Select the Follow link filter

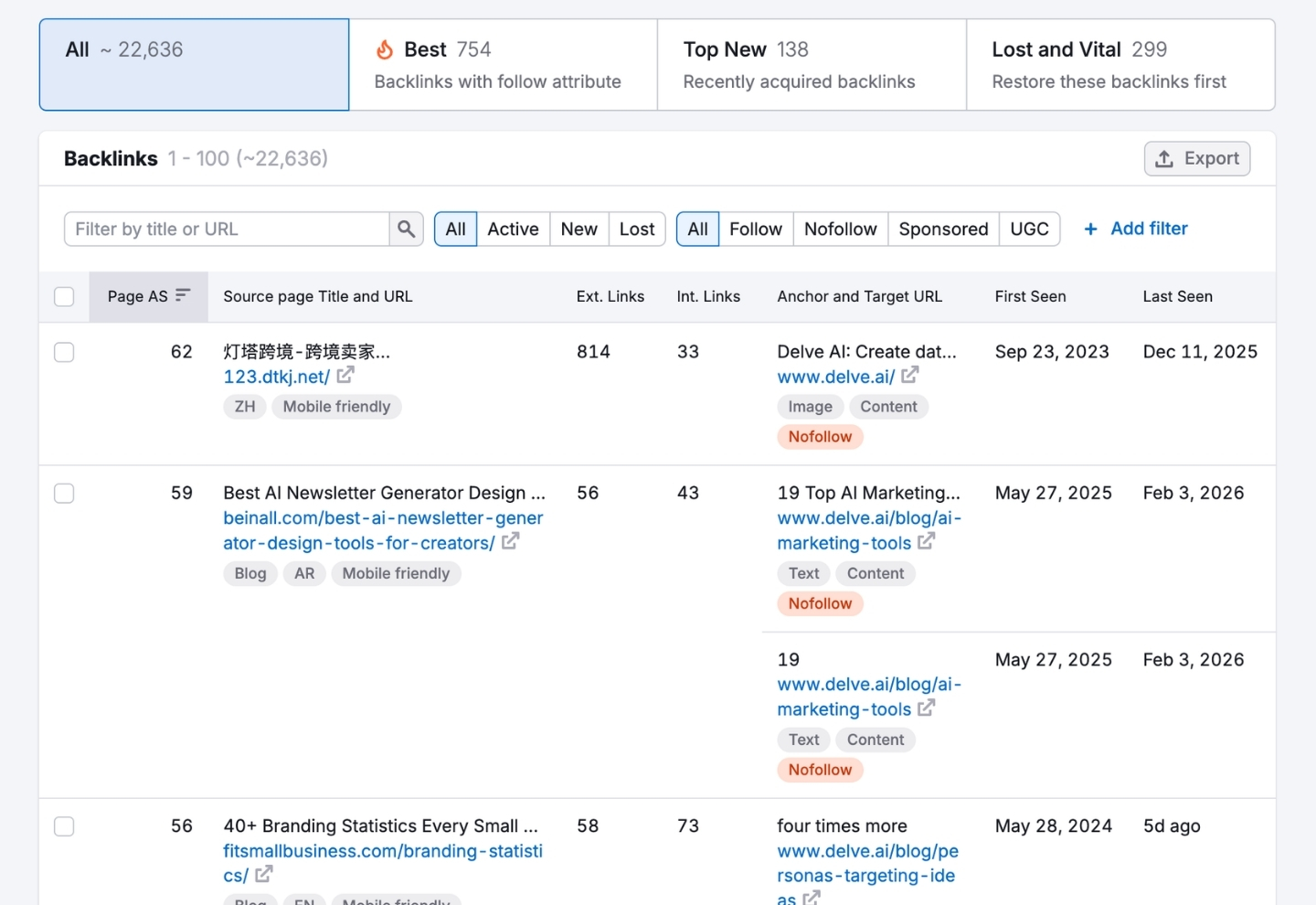(x=756, y=229)
